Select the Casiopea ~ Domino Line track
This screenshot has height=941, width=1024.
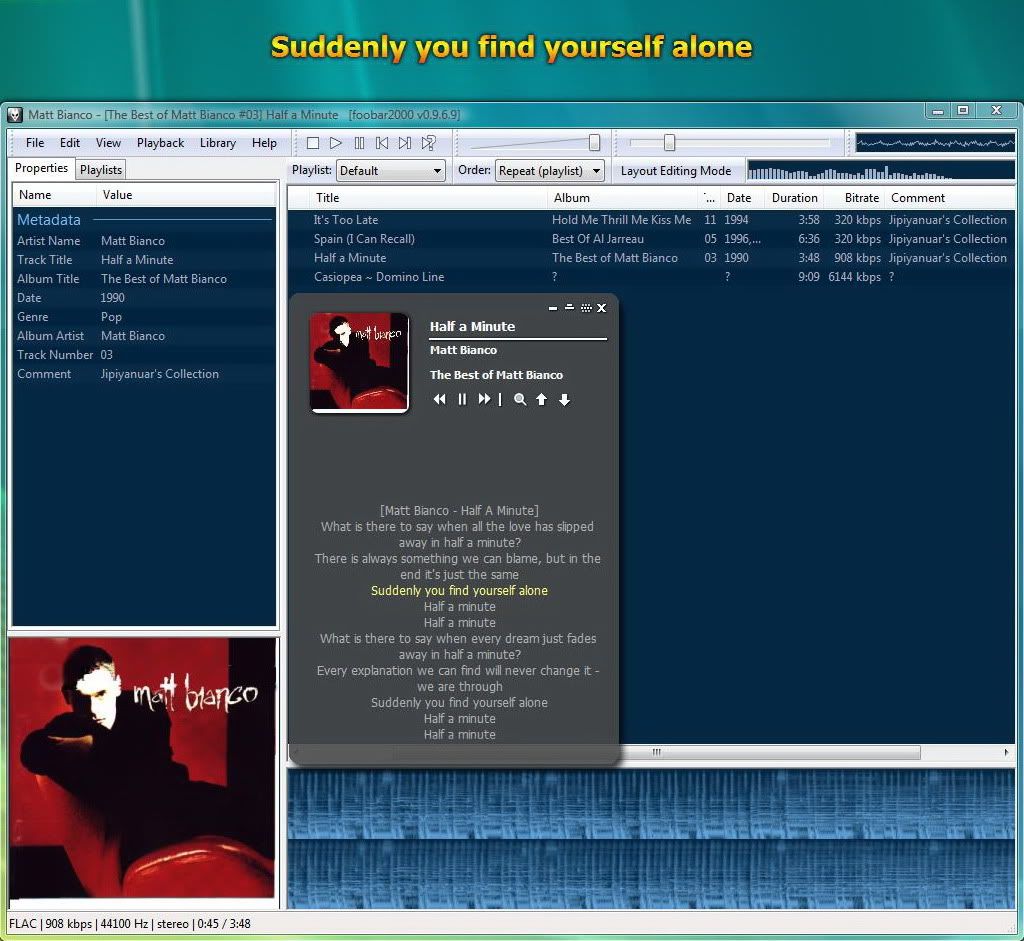[x=379, y=277]
